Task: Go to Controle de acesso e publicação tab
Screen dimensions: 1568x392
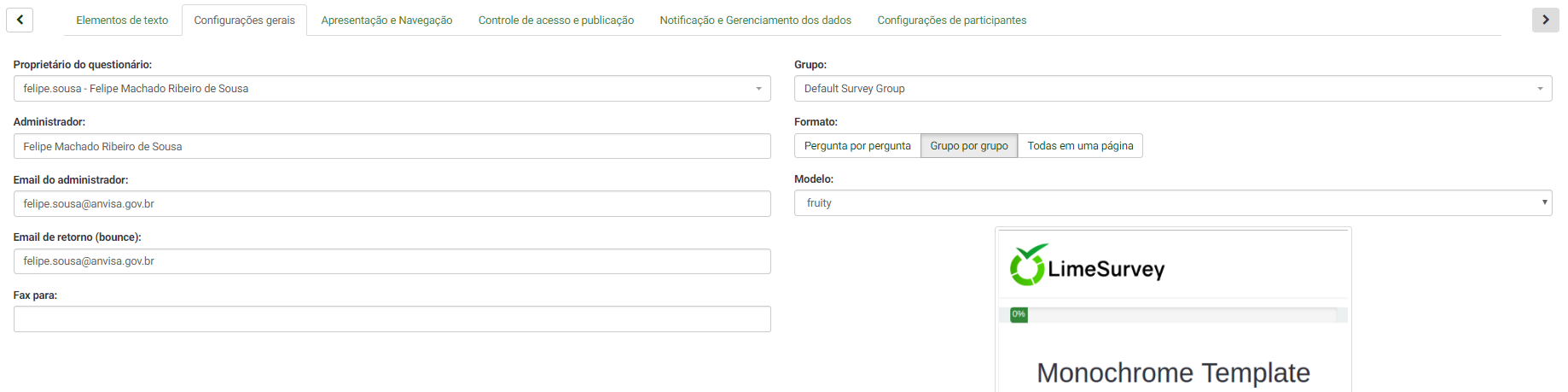Action: point(555,20)
